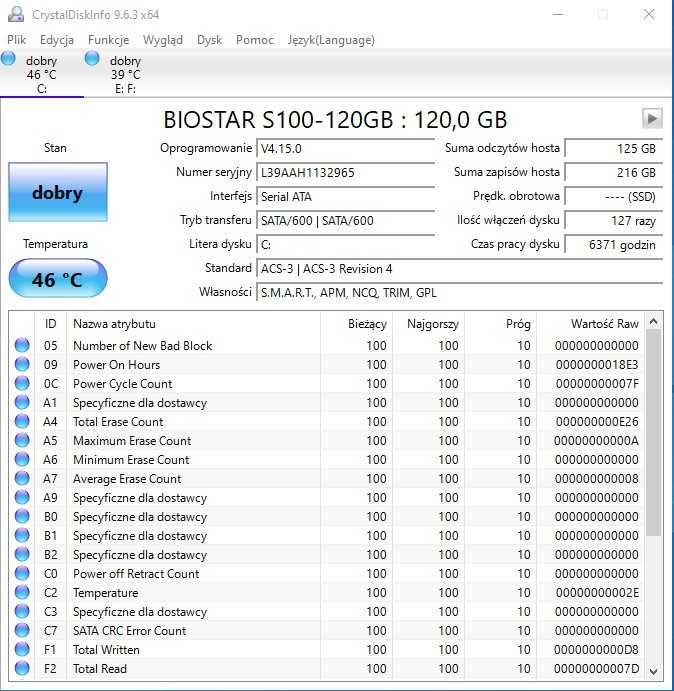Click the Bieżący column header
674x691 pixels.
click(356, 324)
